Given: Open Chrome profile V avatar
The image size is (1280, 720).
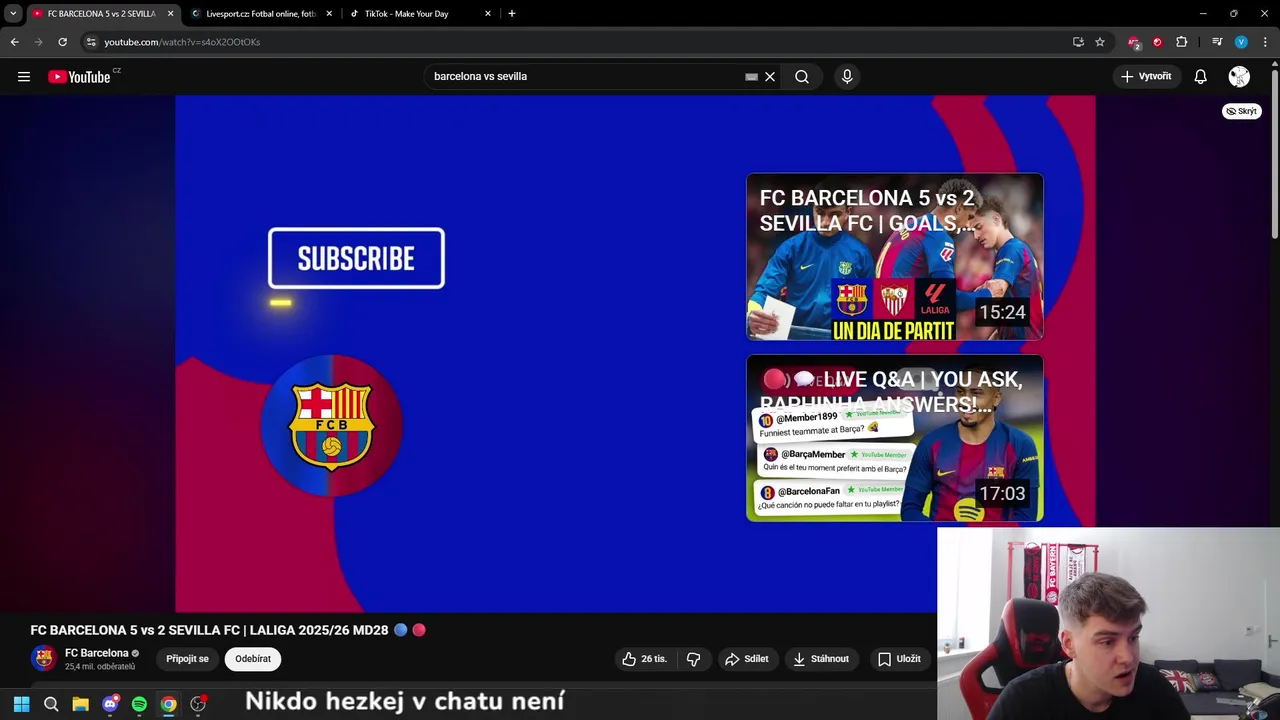Looking at the screenshot, I should [1241, 42].
